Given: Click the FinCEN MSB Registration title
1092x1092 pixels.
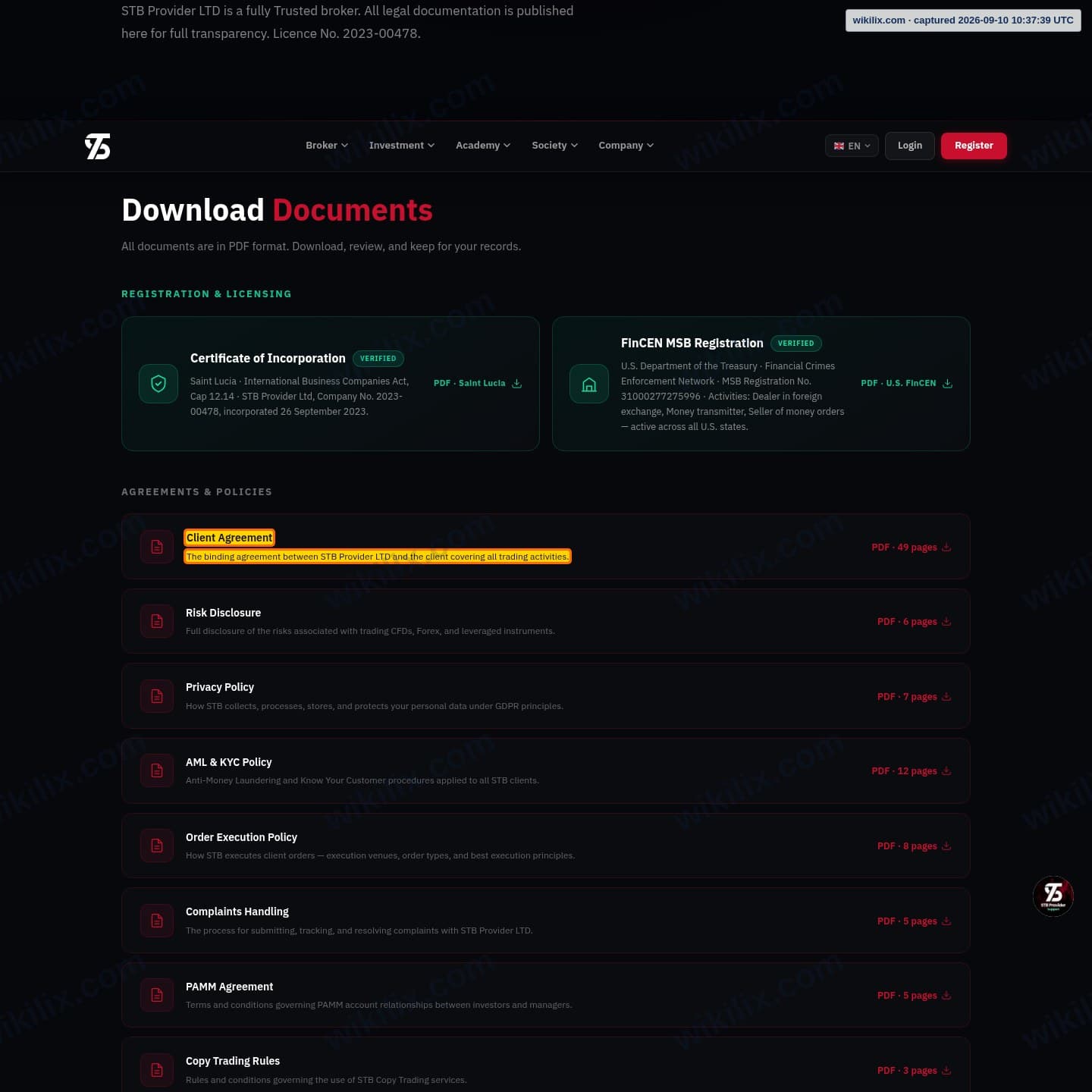Looking at the screenshot, I should pyautogui.click(x=692, y=343).
